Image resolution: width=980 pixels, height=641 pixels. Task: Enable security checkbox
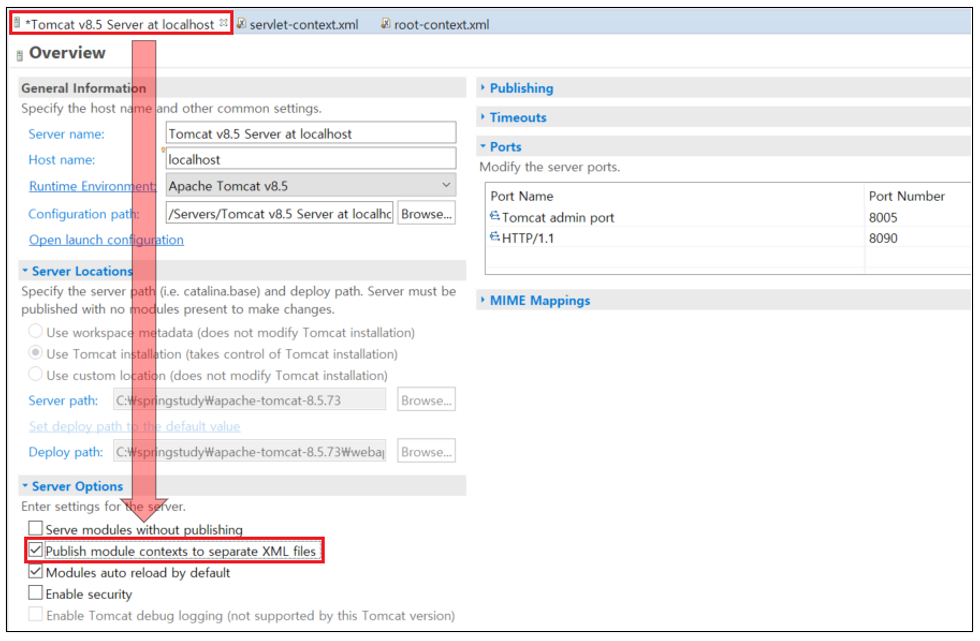(x=36, y=593)
